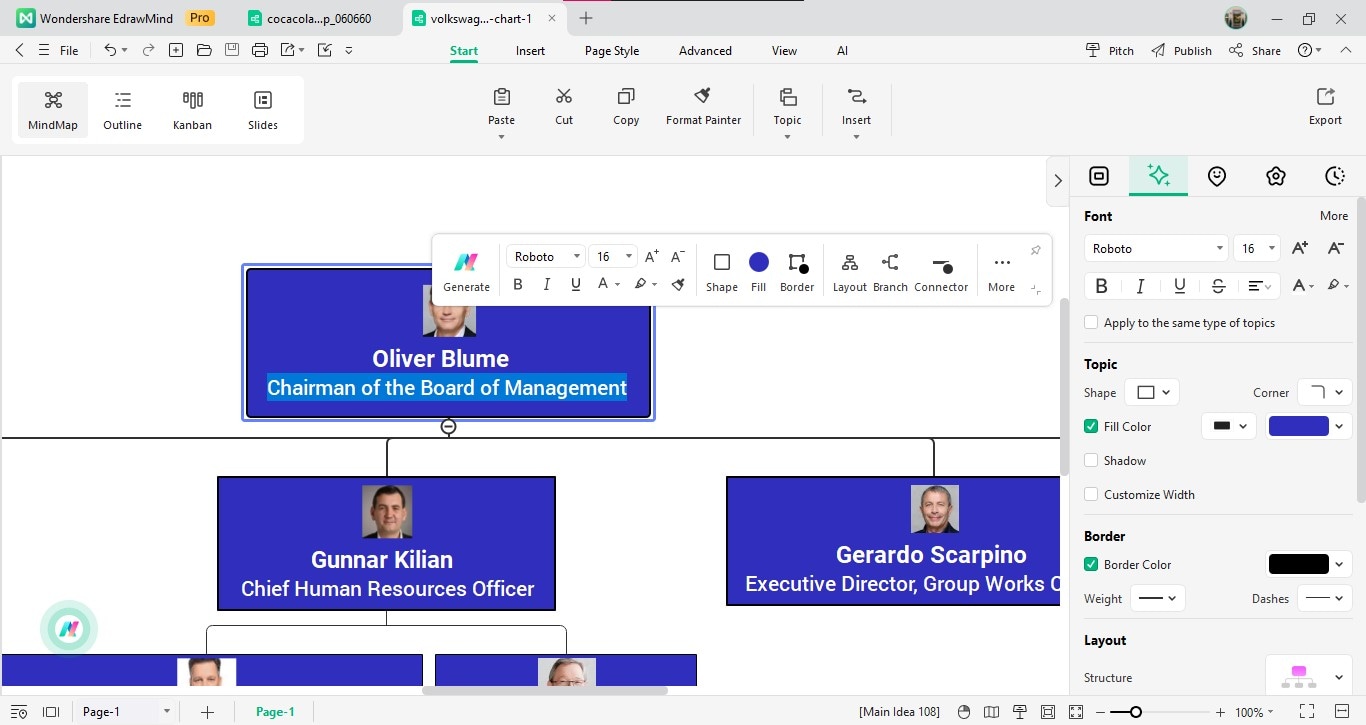Add a new page with plus button
Image resolution: width=1366 pixels, height=725 pixels.
(x=207, y=712)
